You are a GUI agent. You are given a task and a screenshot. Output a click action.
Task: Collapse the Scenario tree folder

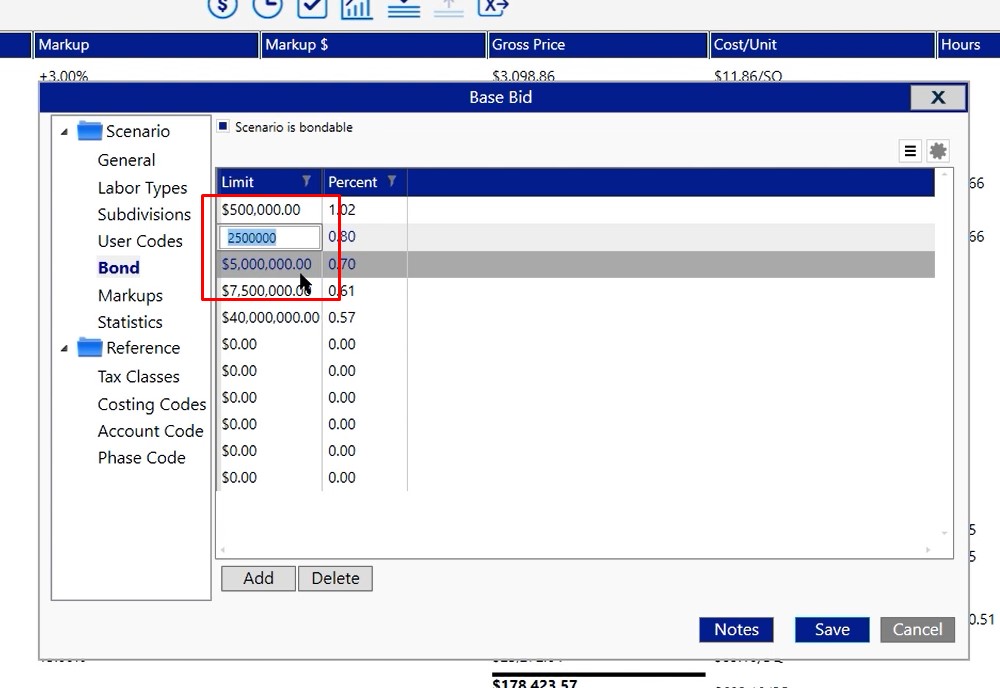[65, 132]
